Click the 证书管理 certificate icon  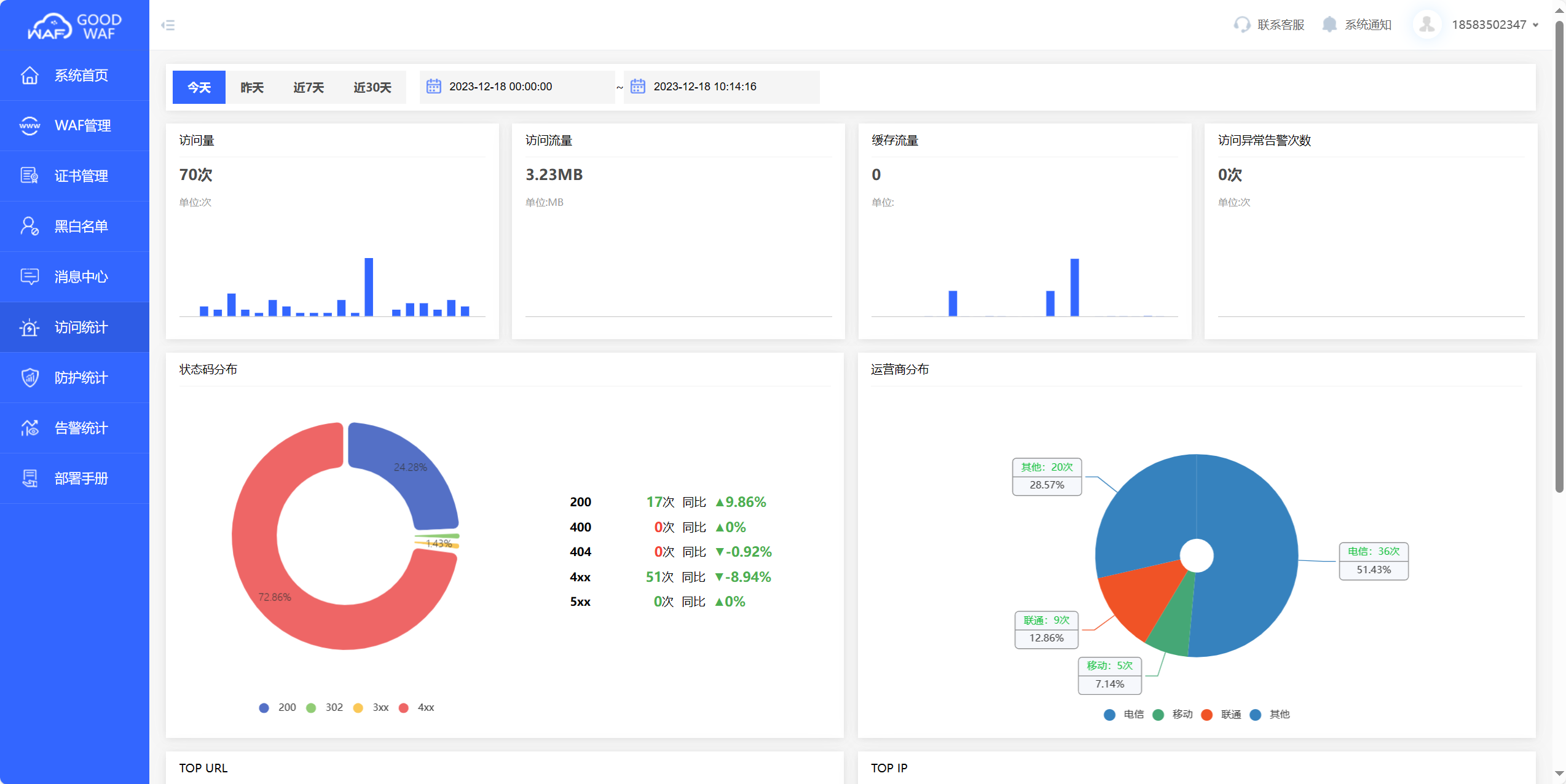30,176
